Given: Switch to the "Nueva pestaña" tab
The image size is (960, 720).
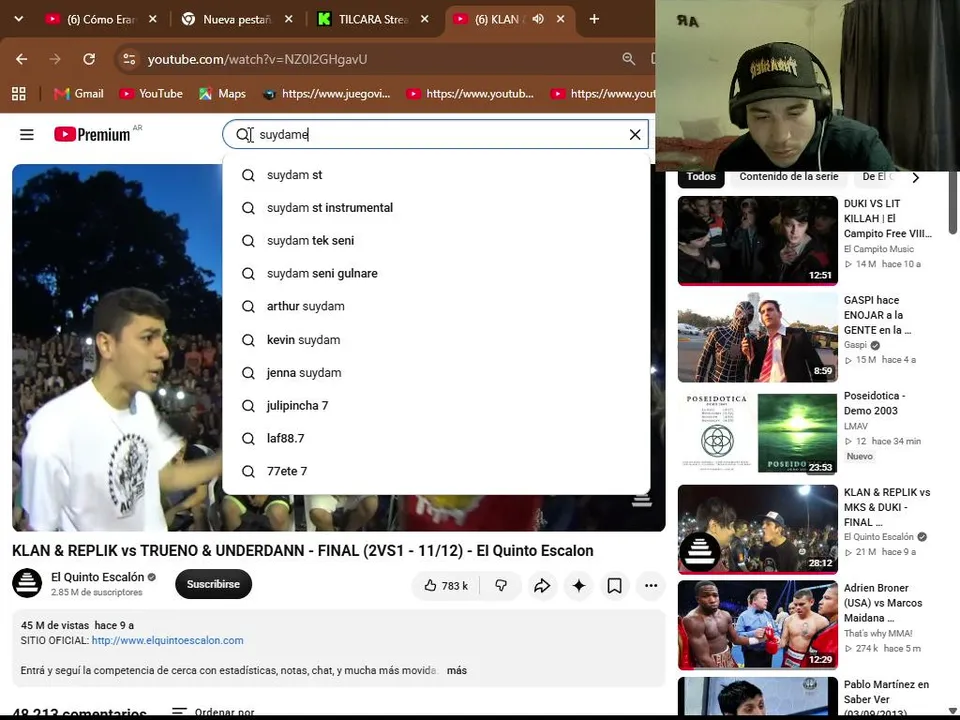Looking at the screenshot, I should [x=237, y=20].
